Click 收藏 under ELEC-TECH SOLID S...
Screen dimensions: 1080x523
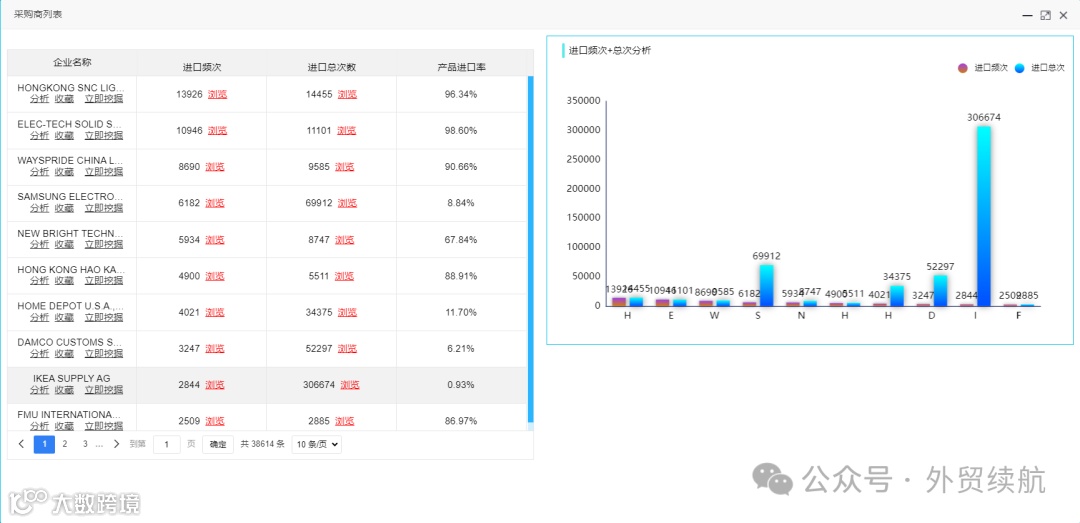(64, 135)
